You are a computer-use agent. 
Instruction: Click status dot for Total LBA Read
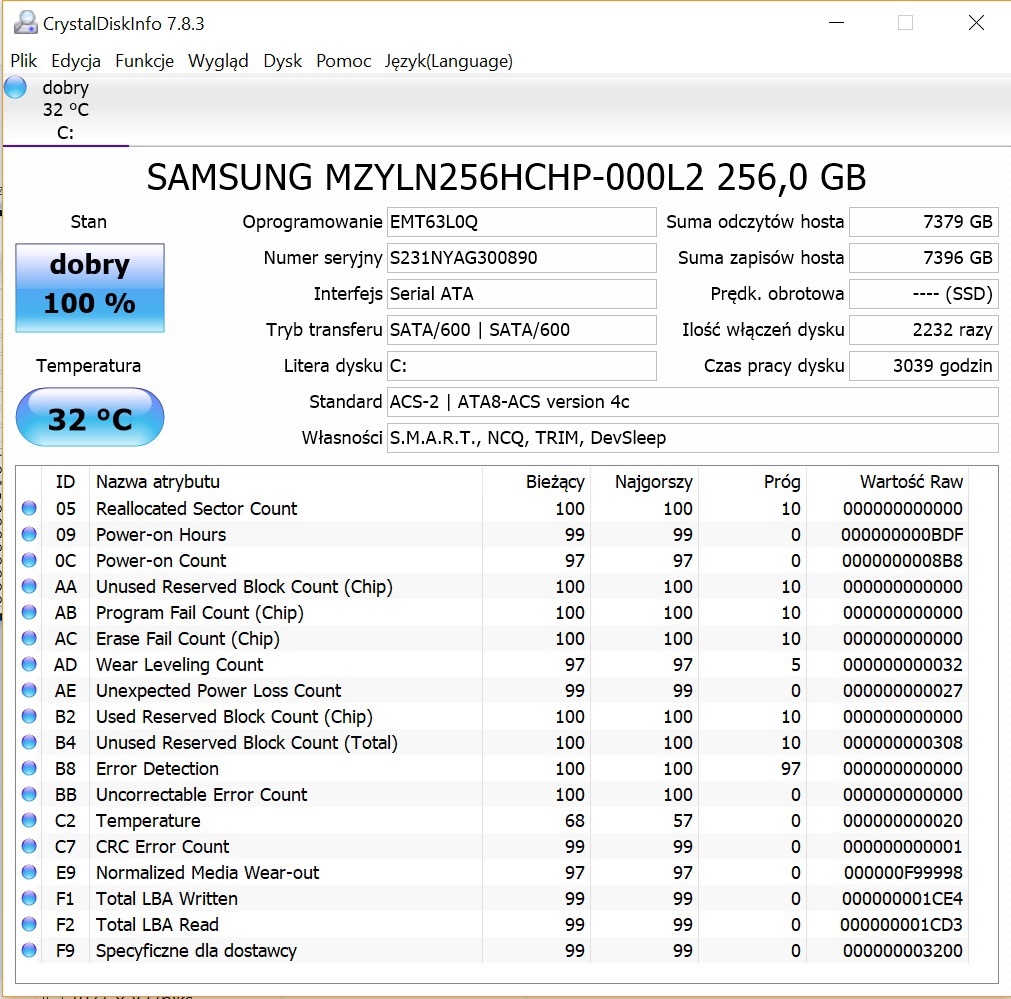click(x=29, y=924)
